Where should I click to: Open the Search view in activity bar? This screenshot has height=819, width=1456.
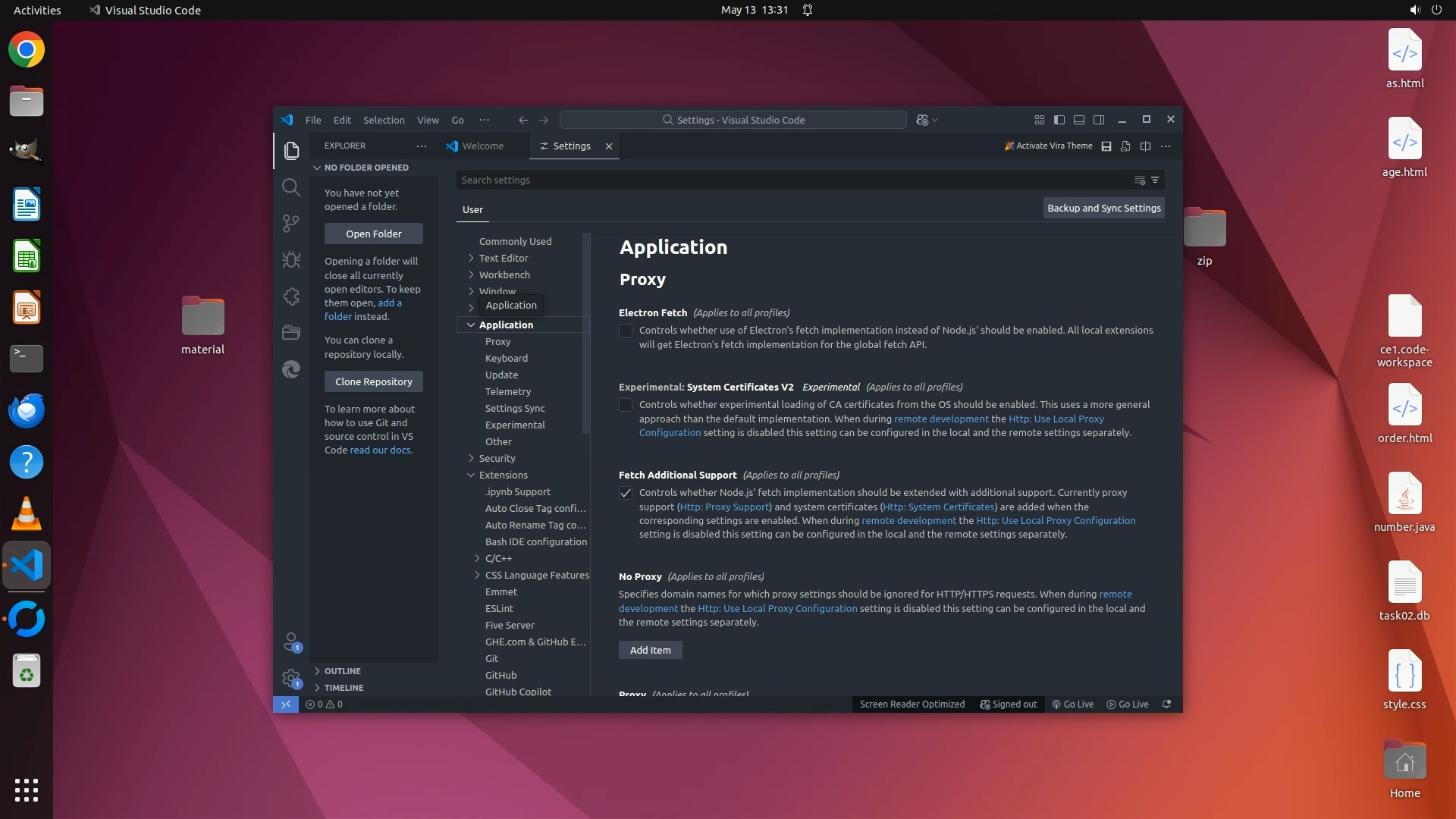coord(291,187)
